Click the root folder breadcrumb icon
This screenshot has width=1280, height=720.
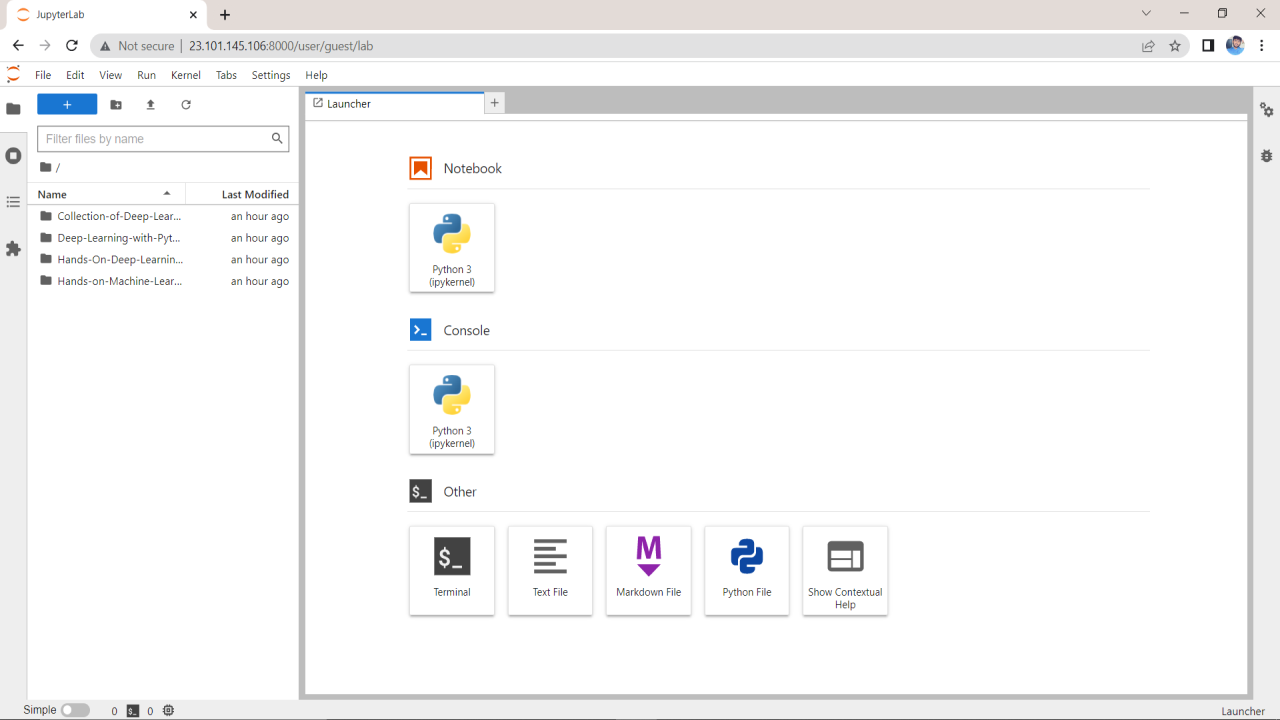[45, 167]
